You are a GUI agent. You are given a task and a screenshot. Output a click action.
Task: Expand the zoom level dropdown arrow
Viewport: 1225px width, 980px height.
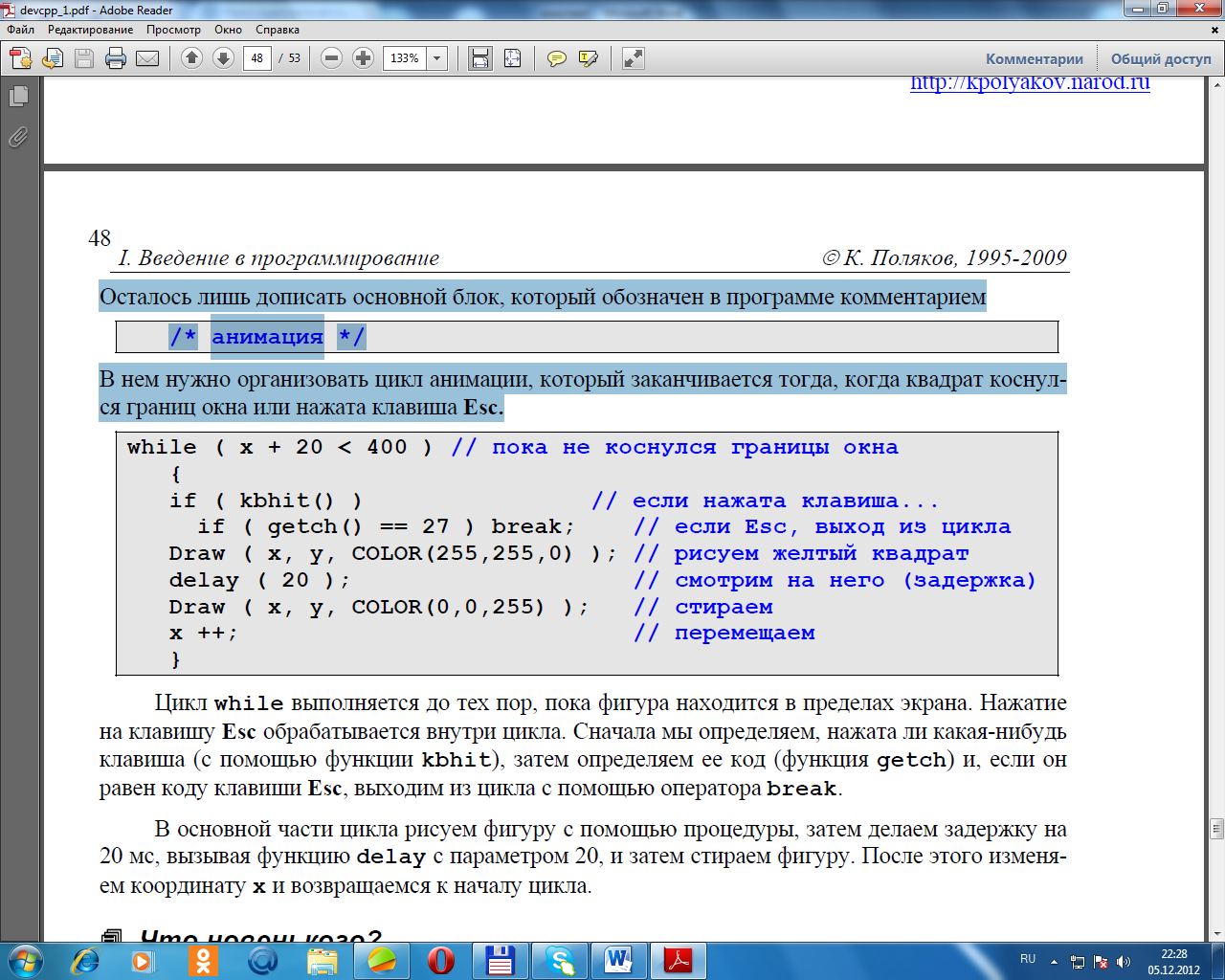(x=437, y=58)
